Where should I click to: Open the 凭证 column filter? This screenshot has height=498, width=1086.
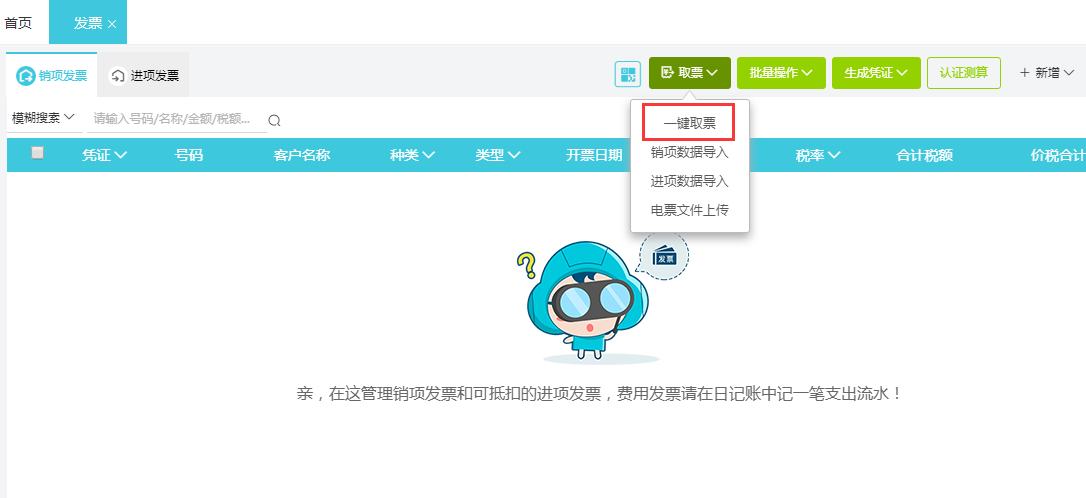click(x=105, y=155)
